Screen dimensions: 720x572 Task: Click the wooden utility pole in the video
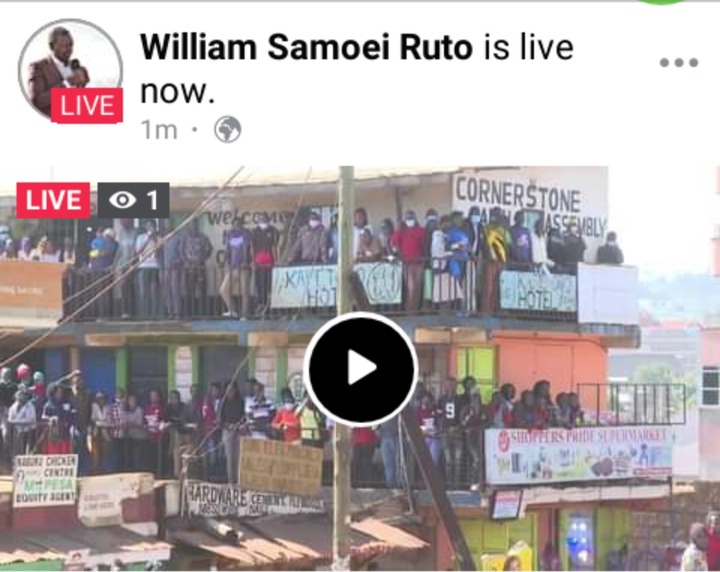tap(343, 369)
